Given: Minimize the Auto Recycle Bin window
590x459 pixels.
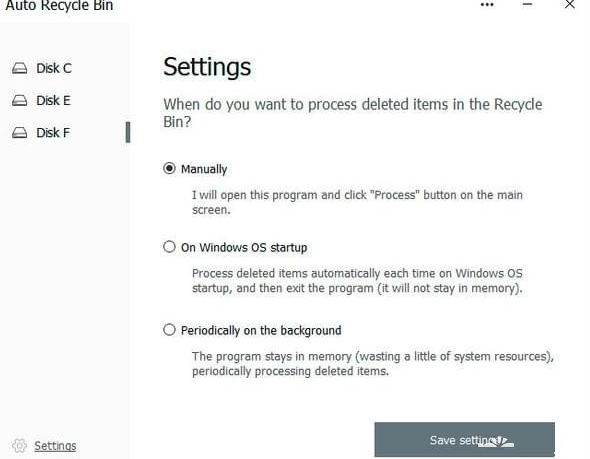Looking at the screenshot, I should (x=528, y=5).
